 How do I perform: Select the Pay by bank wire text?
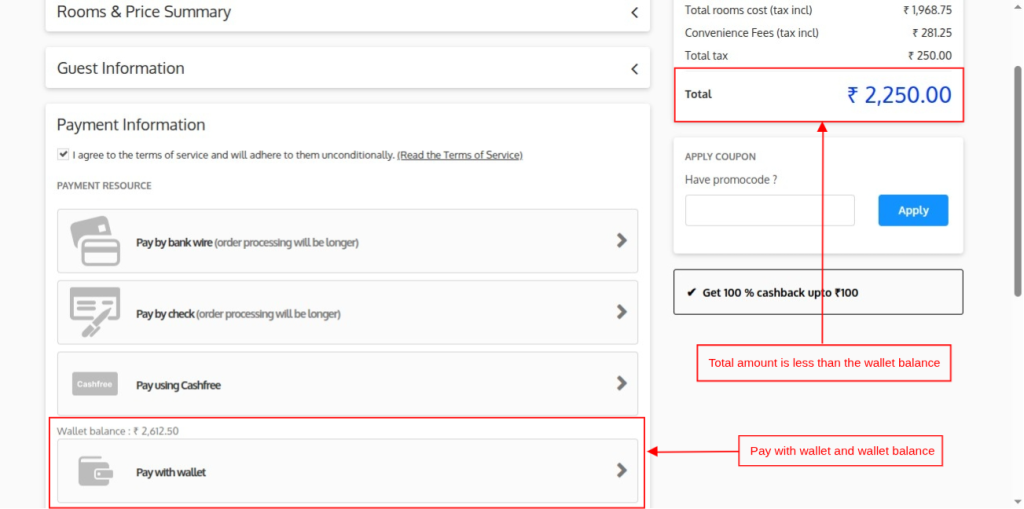click(x=173, y=242)
